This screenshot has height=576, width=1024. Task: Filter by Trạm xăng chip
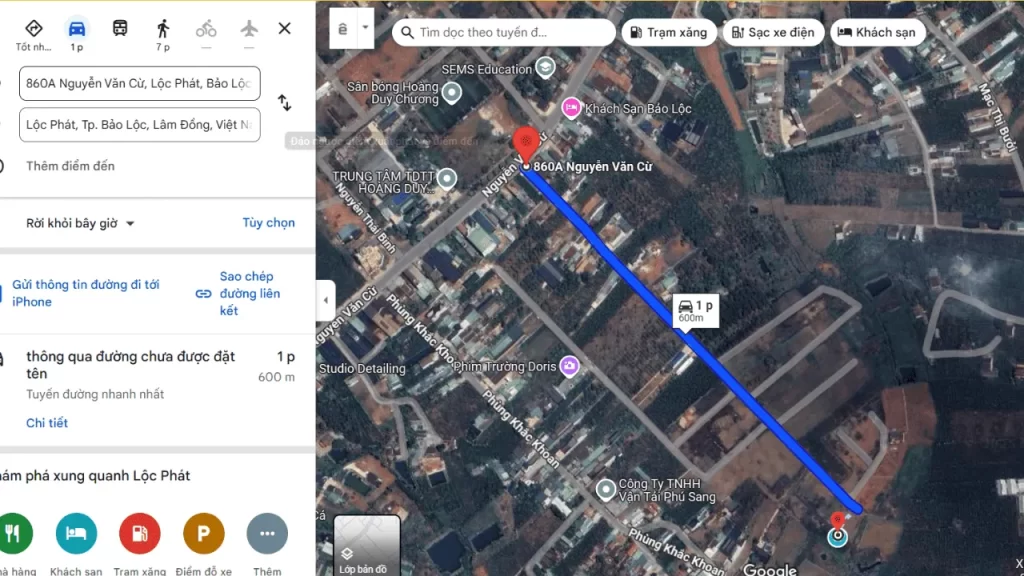[669, 32]
